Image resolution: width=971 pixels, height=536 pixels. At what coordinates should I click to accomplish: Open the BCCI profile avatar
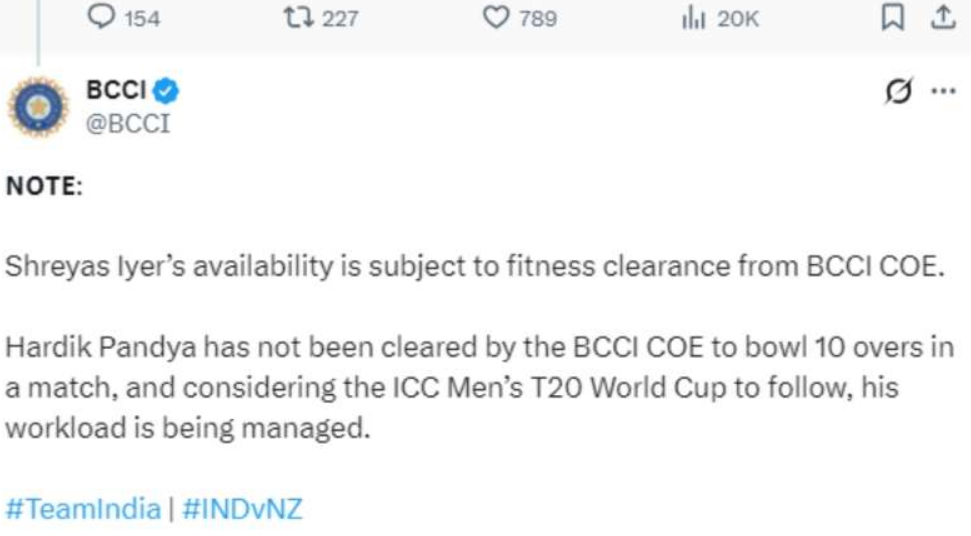[x=38, y=106]
